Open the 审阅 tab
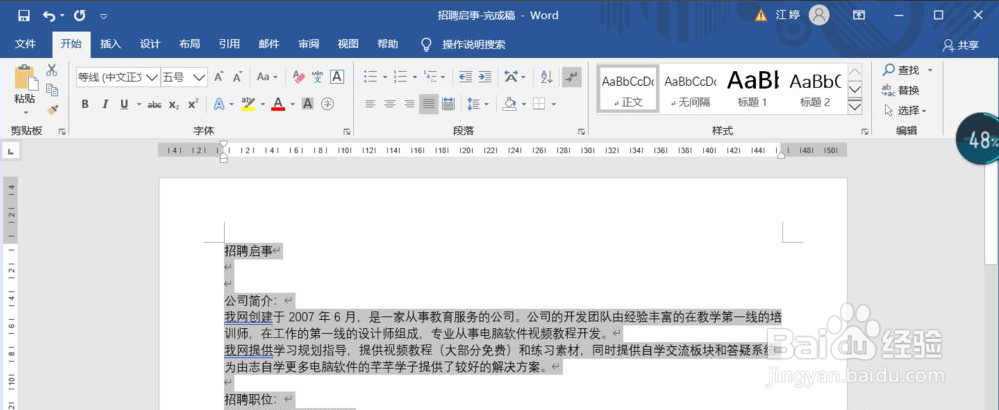This screenshot has width=999, height=410. click(x=308, y=44)
